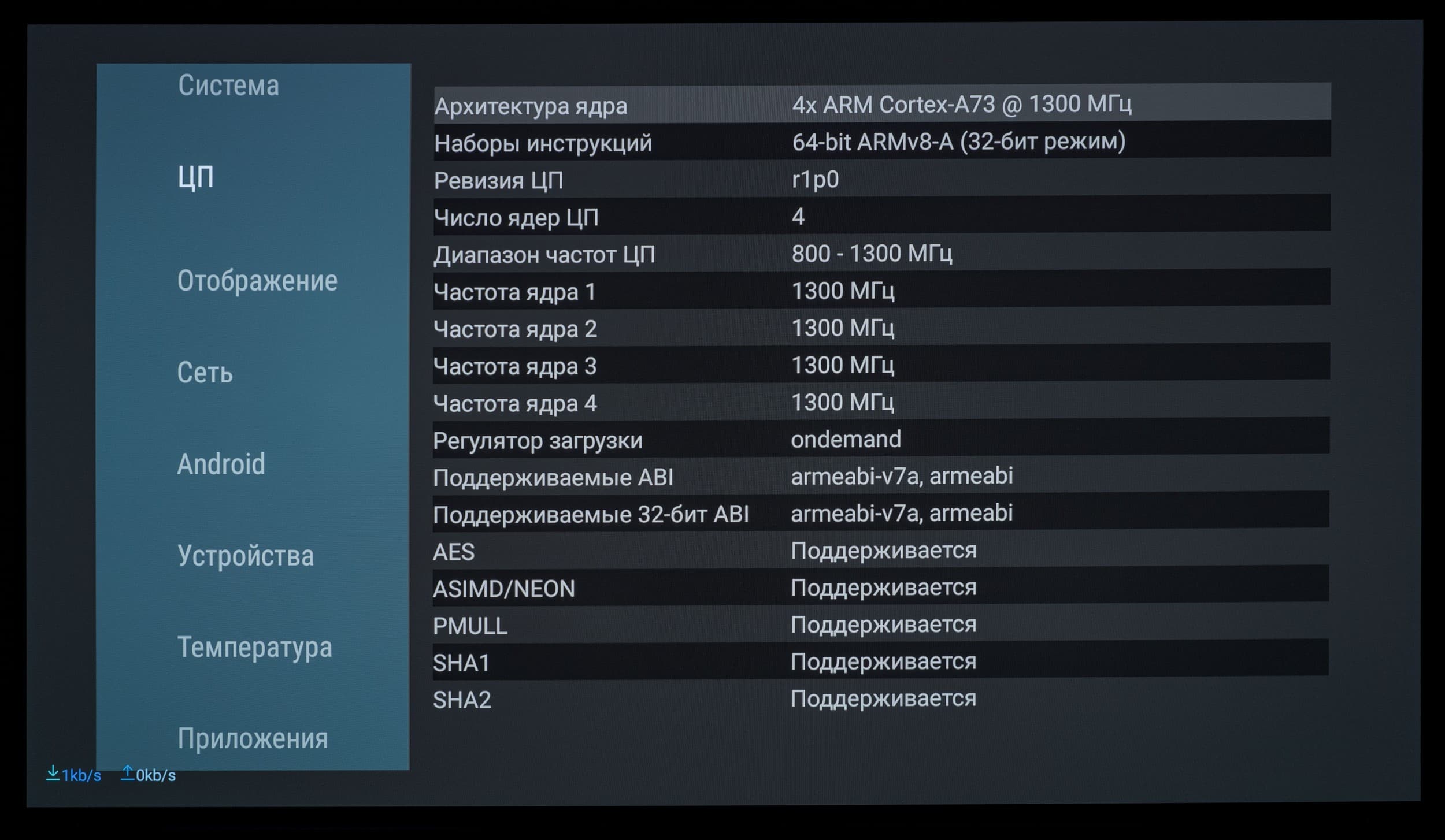1445x840 pixels.
Task: Click the upload speed arrow icon
Action: pos(127,773)
